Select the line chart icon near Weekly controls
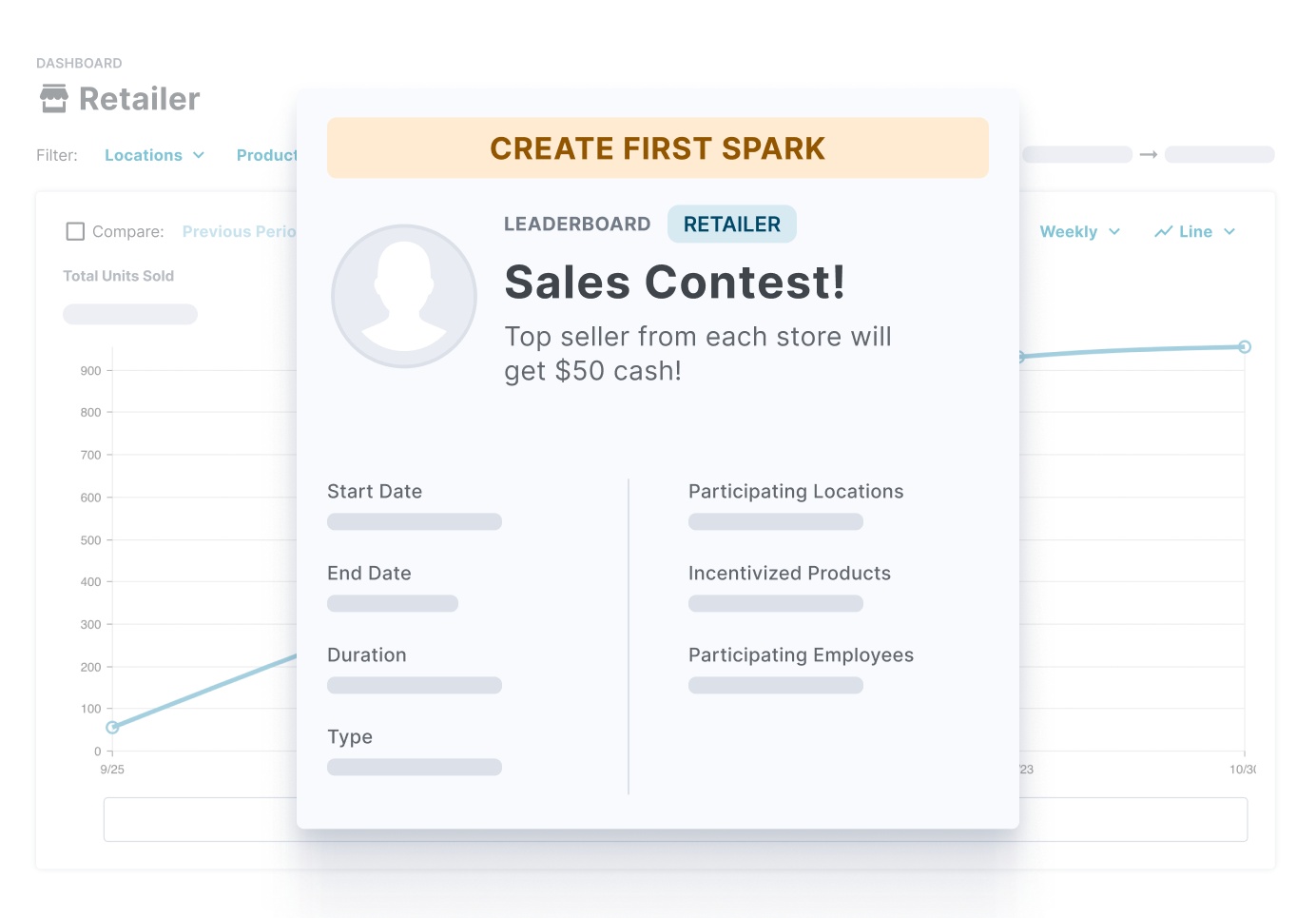The height and width of the screenshot is (918, 1316). pyautogui.click(x=1162, y=231)
